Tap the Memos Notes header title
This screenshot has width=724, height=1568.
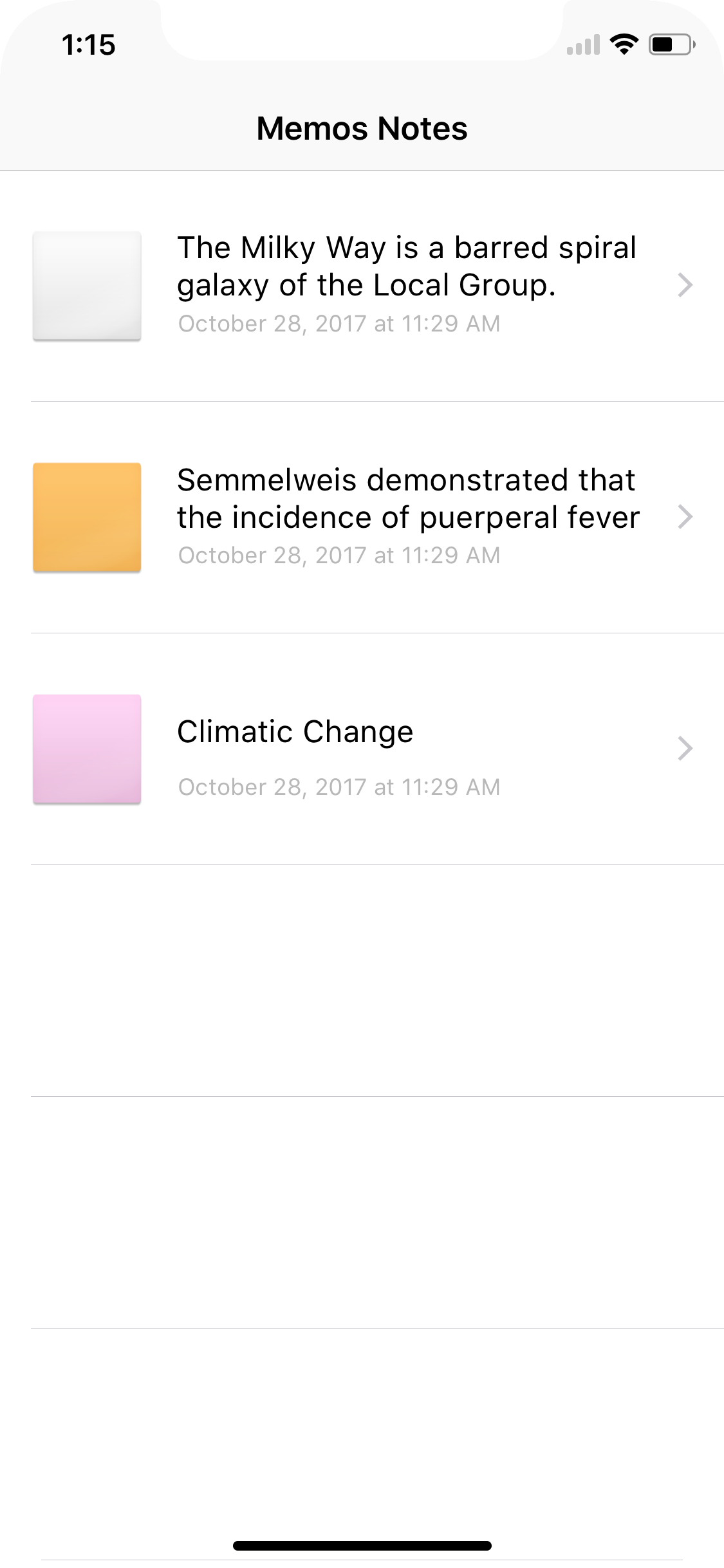(362, 128)
